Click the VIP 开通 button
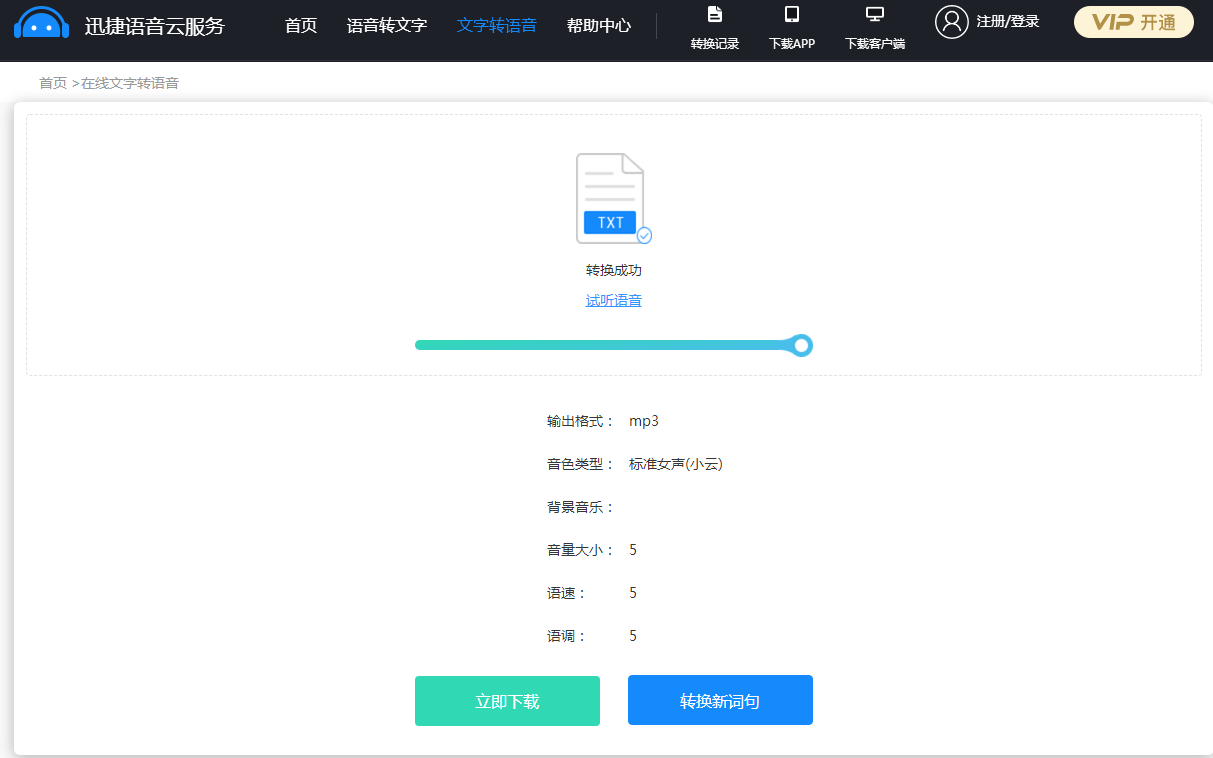The image size is (1213, 758). (1134, 22)
